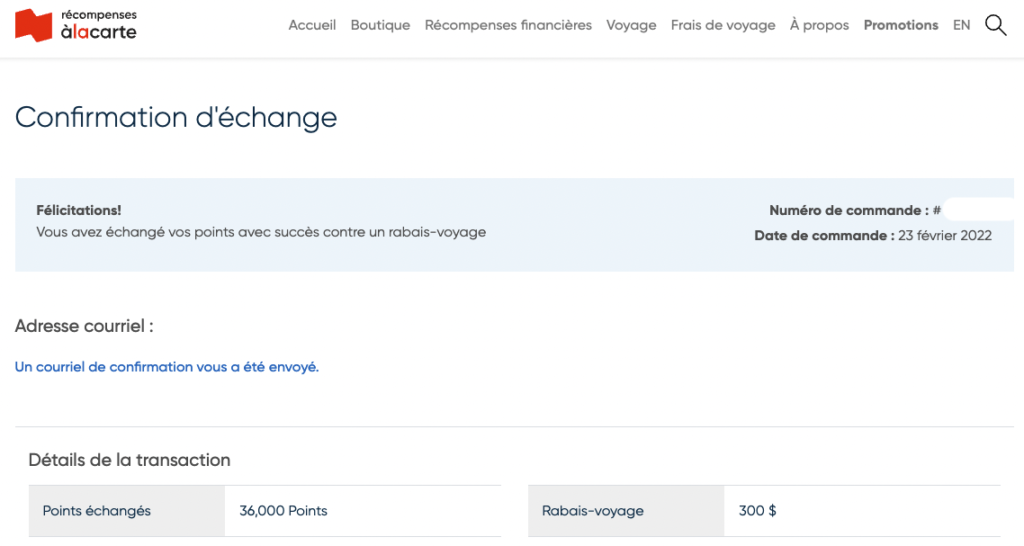Open the Boutique menu item
The width and height of the screenshot is (1024, 546).
[380, 25]
